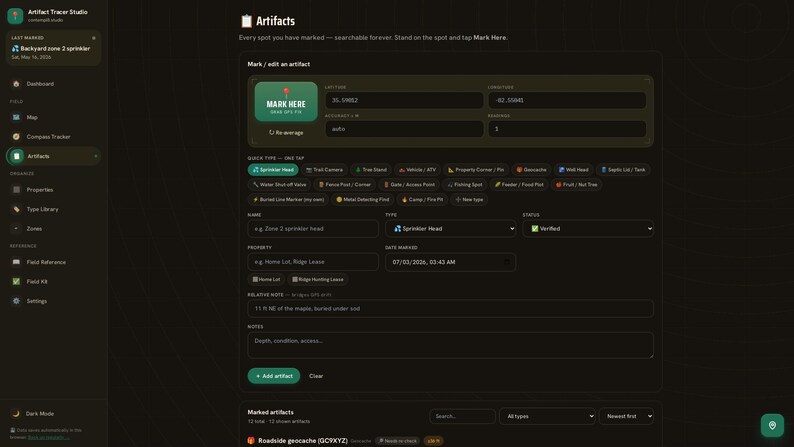Open the Type dropdown showing Sprinkler Head
Image resolution: width=794 pixels, height=447 pixels.
(451, 229)
